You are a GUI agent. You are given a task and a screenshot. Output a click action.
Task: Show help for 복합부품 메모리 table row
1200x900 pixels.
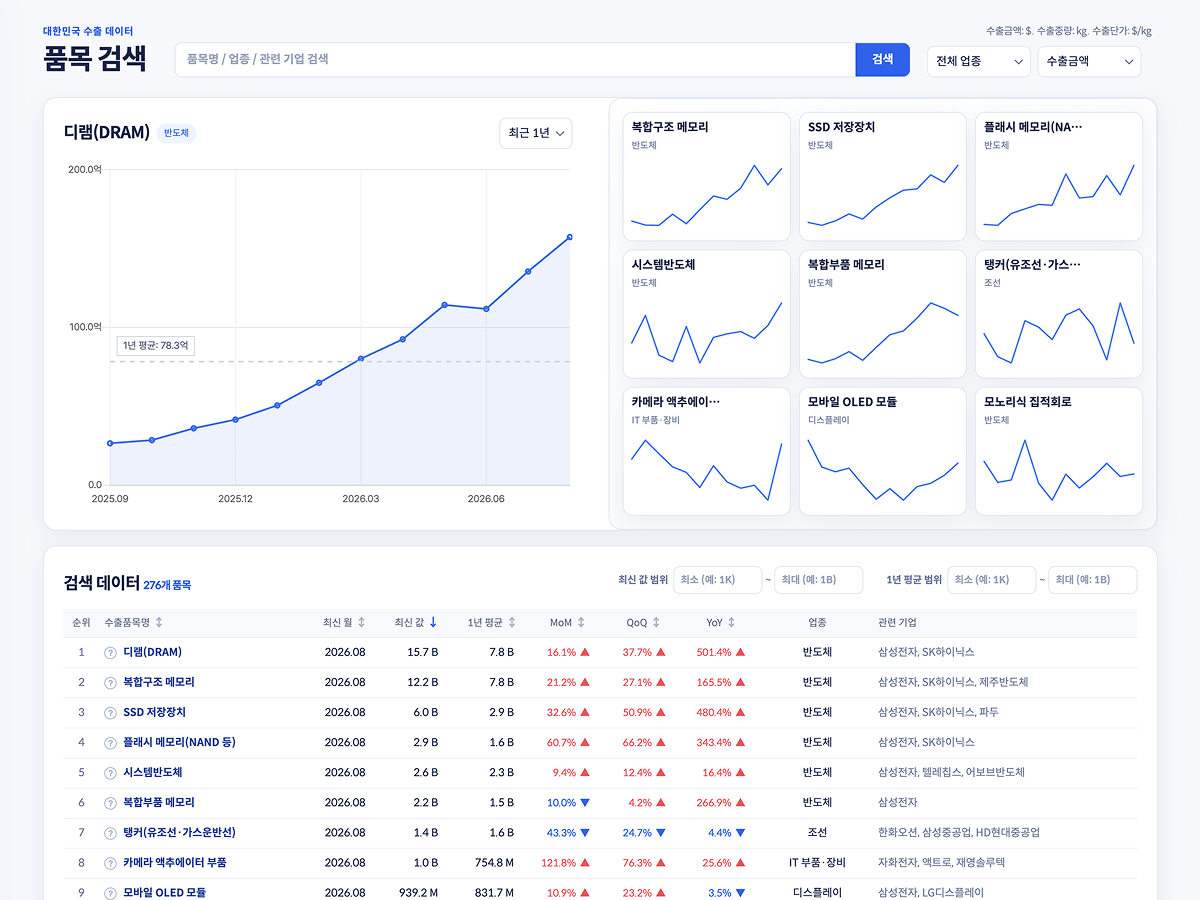(x=111, y=802)
